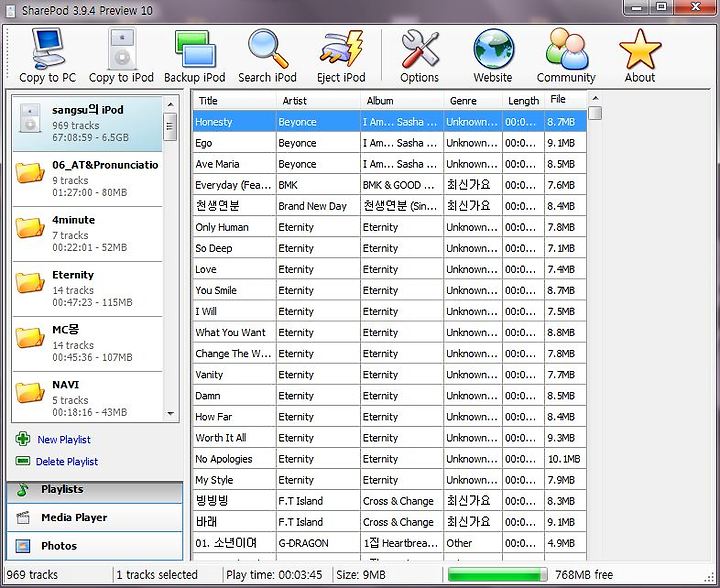
Task: Click the Play time 00:03:45 status entry
Action: (274, 575)
